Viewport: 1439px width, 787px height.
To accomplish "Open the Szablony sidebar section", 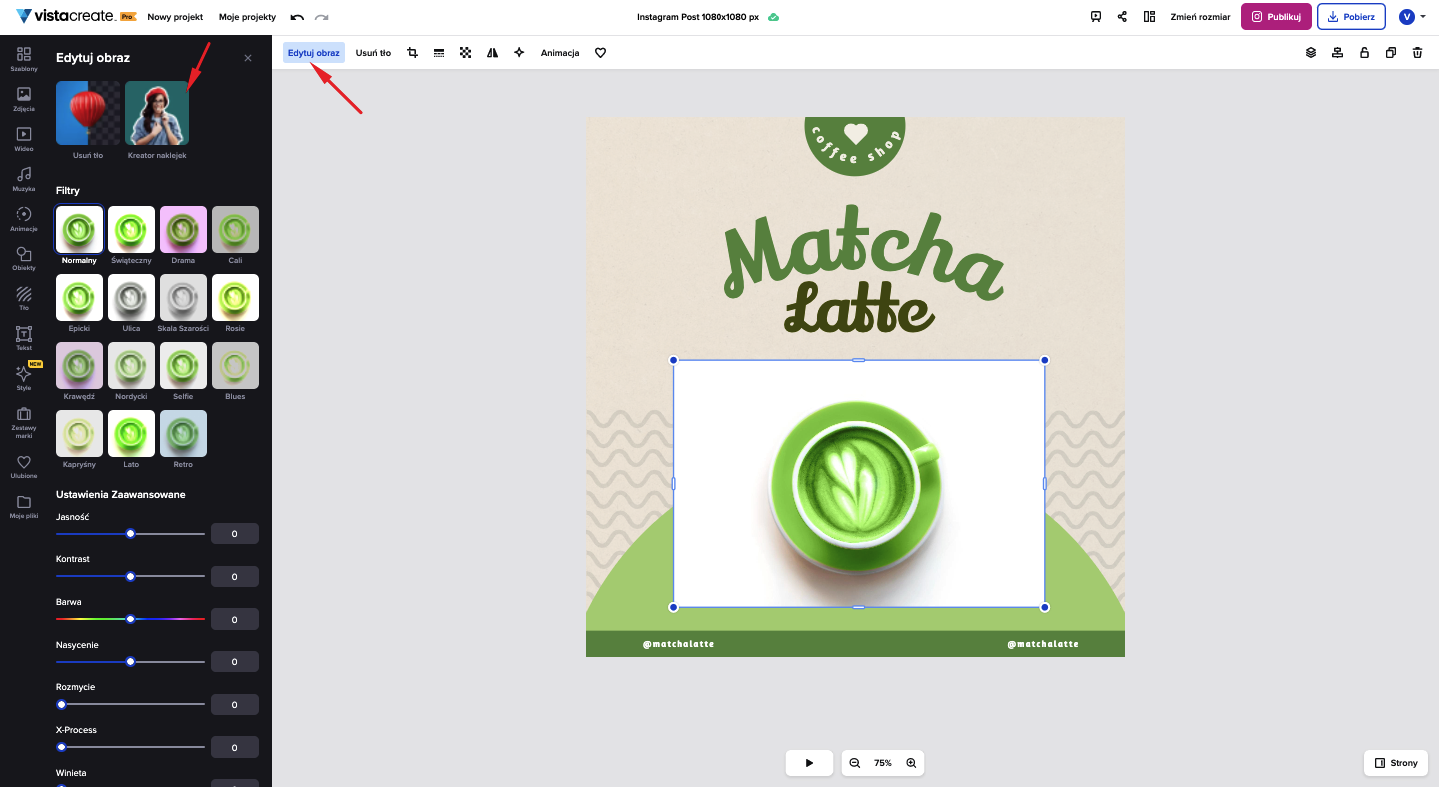I will coord(24,58).
